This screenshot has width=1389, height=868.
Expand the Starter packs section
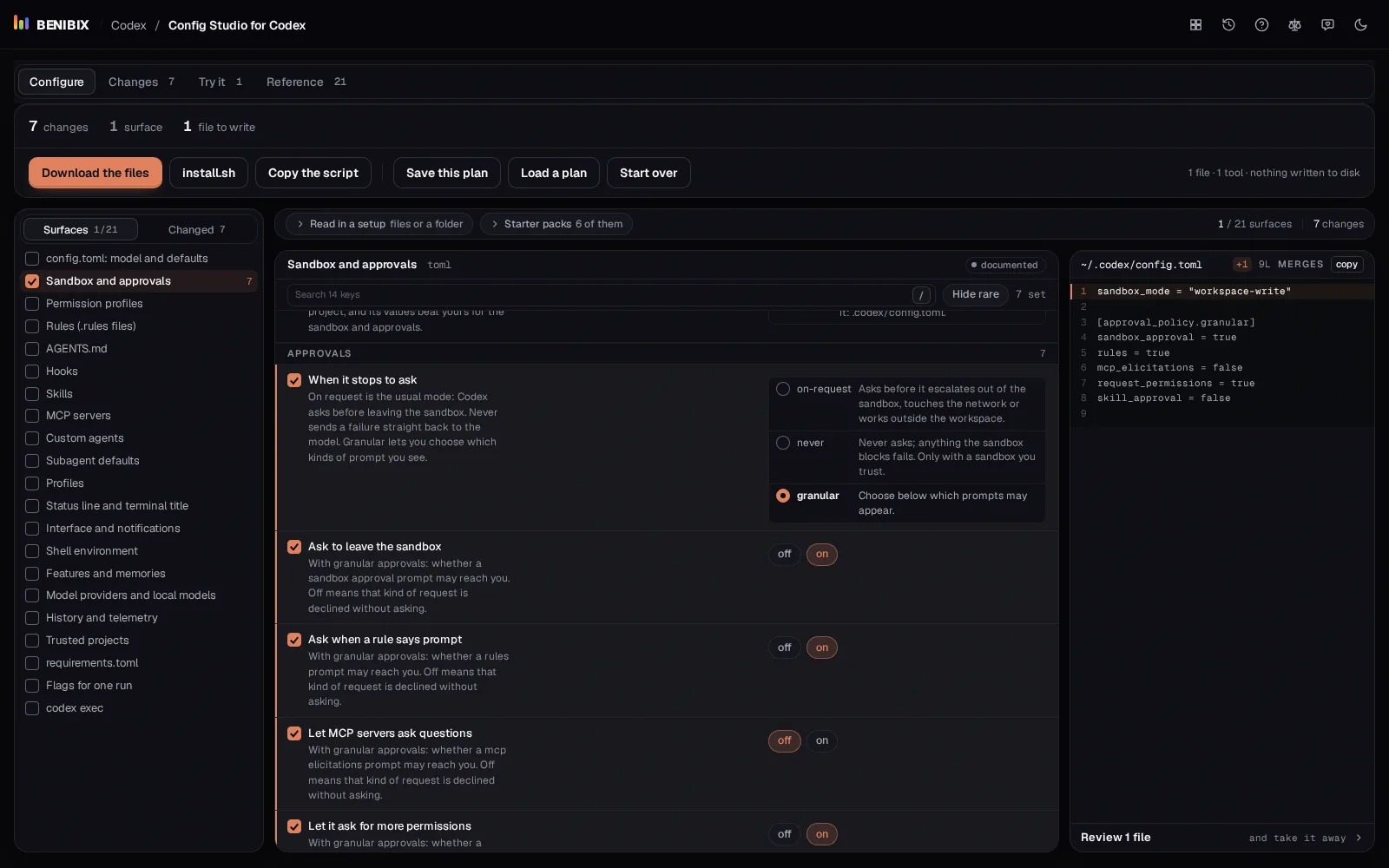[x=556, y=224]
